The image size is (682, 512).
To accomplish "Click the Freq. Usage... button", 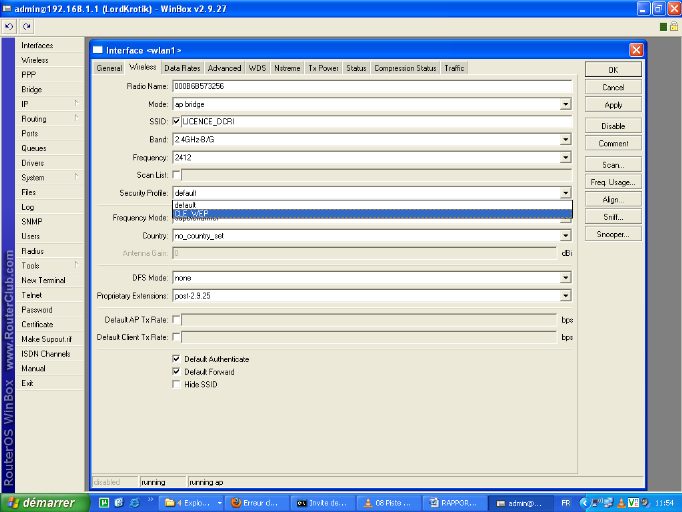I will pos(613,182).
